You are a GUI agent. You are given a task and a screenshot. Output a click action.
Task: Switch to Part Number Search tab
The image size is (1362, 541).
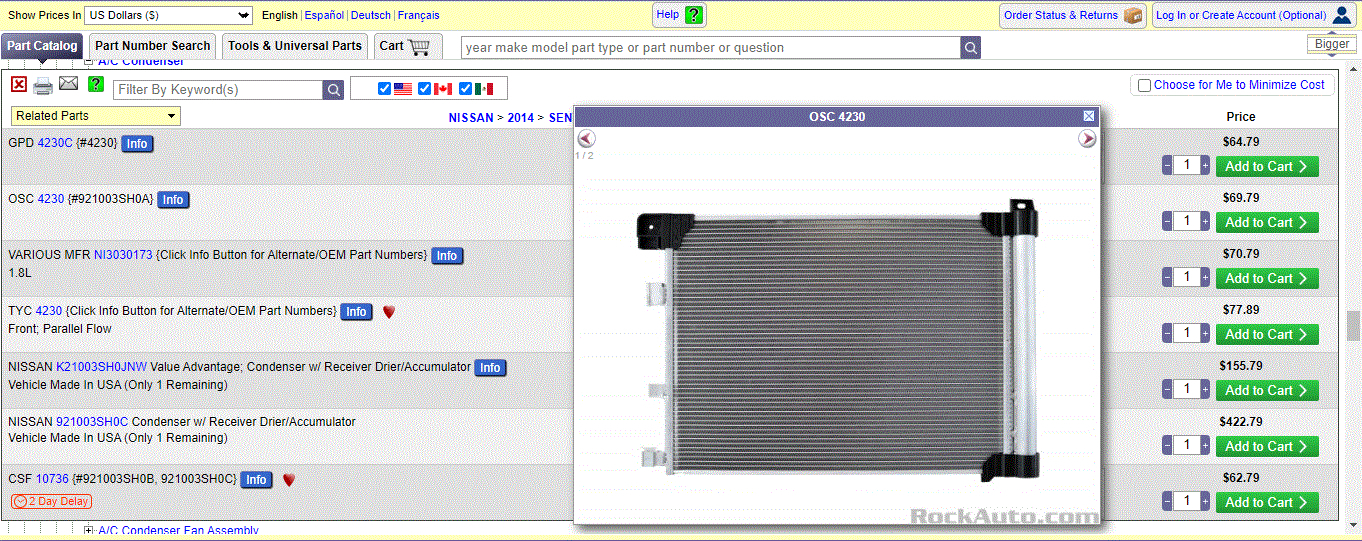coord(153,46)
